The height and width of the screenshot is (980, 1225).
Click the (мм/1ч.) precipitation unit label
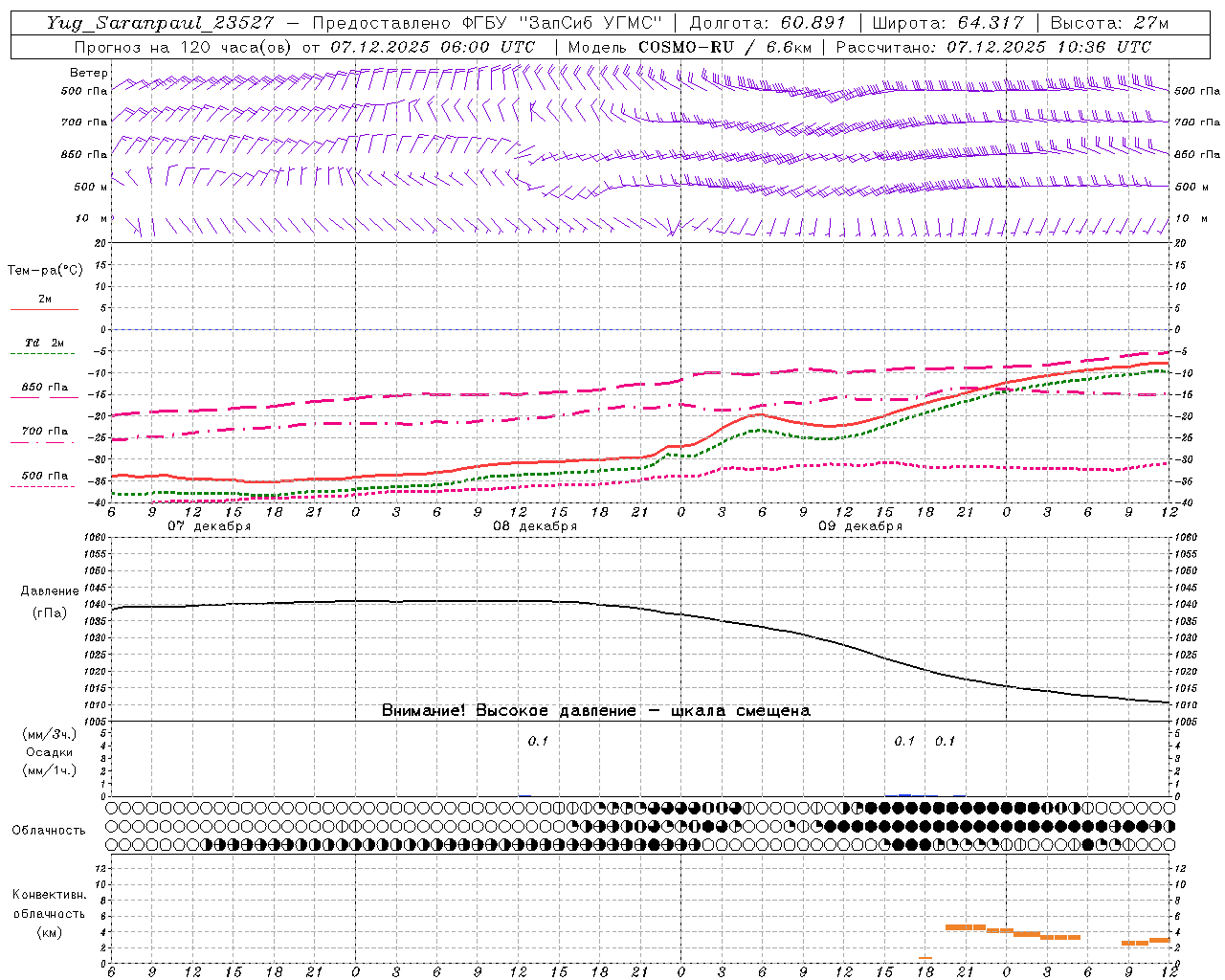[x=49, y=770]
